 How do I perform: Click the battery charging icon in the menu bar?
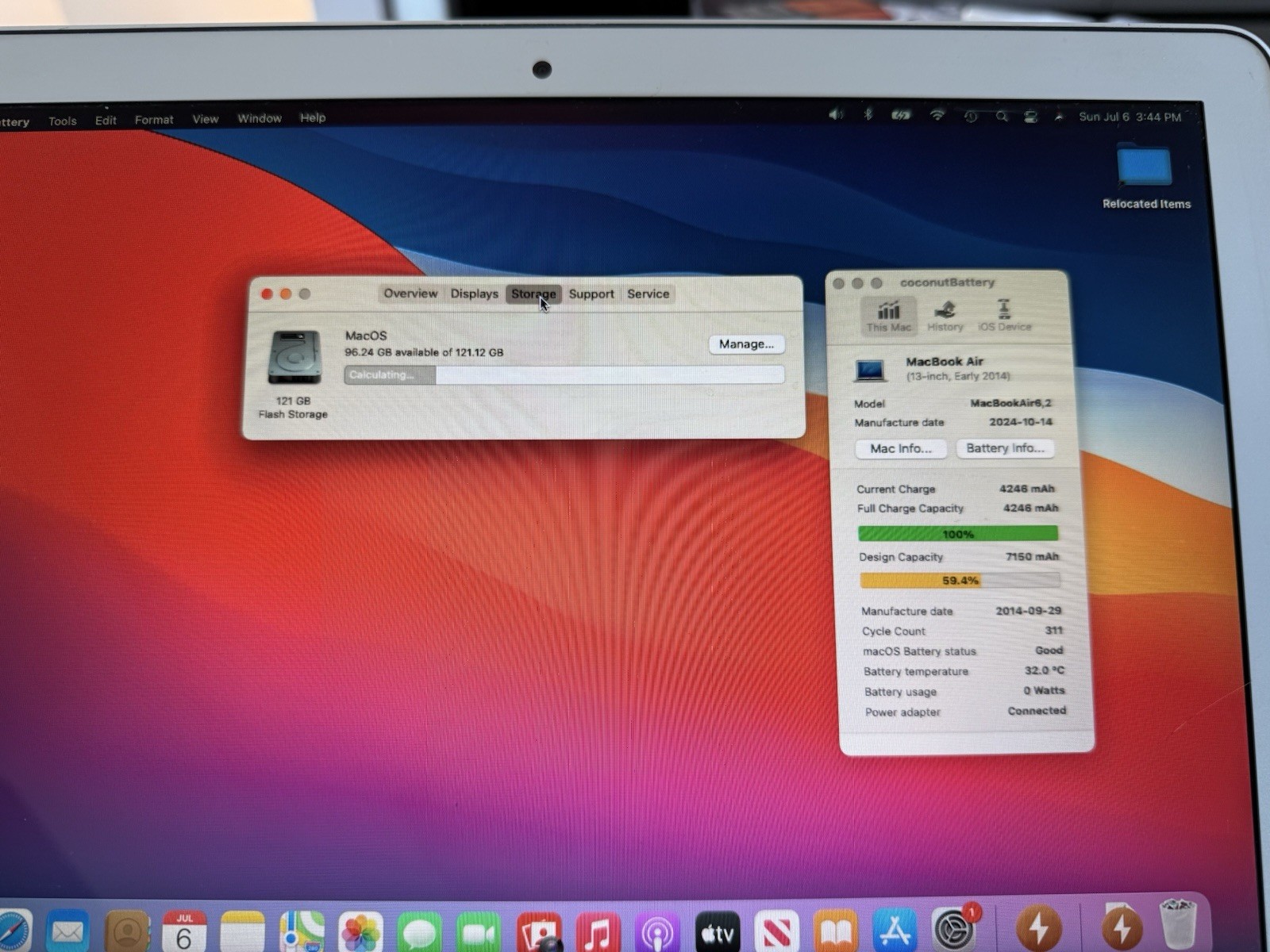[x=901, y=115]
